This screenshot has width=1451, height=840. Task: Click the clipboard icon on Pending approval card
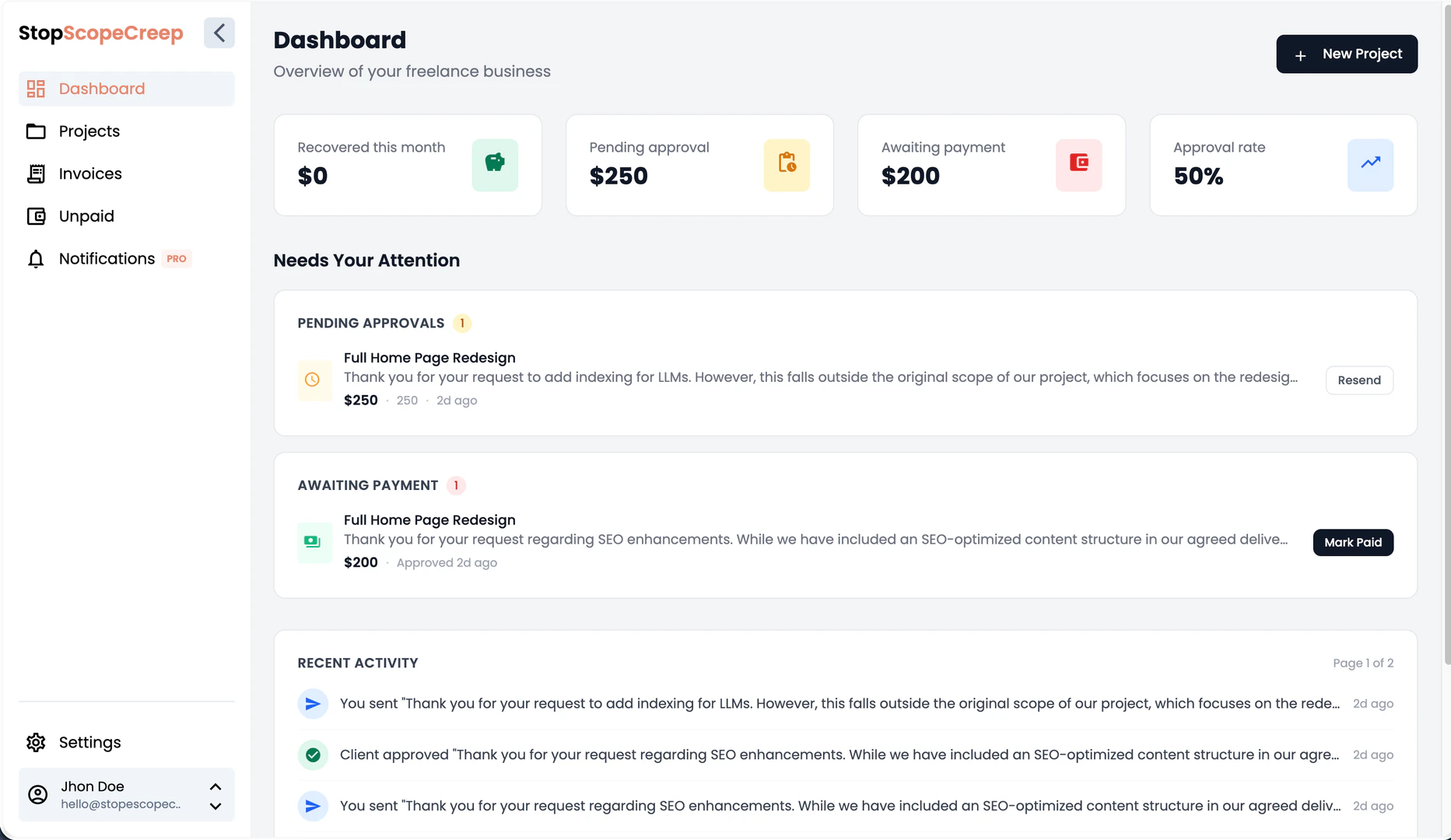click(x=787, y=165)
